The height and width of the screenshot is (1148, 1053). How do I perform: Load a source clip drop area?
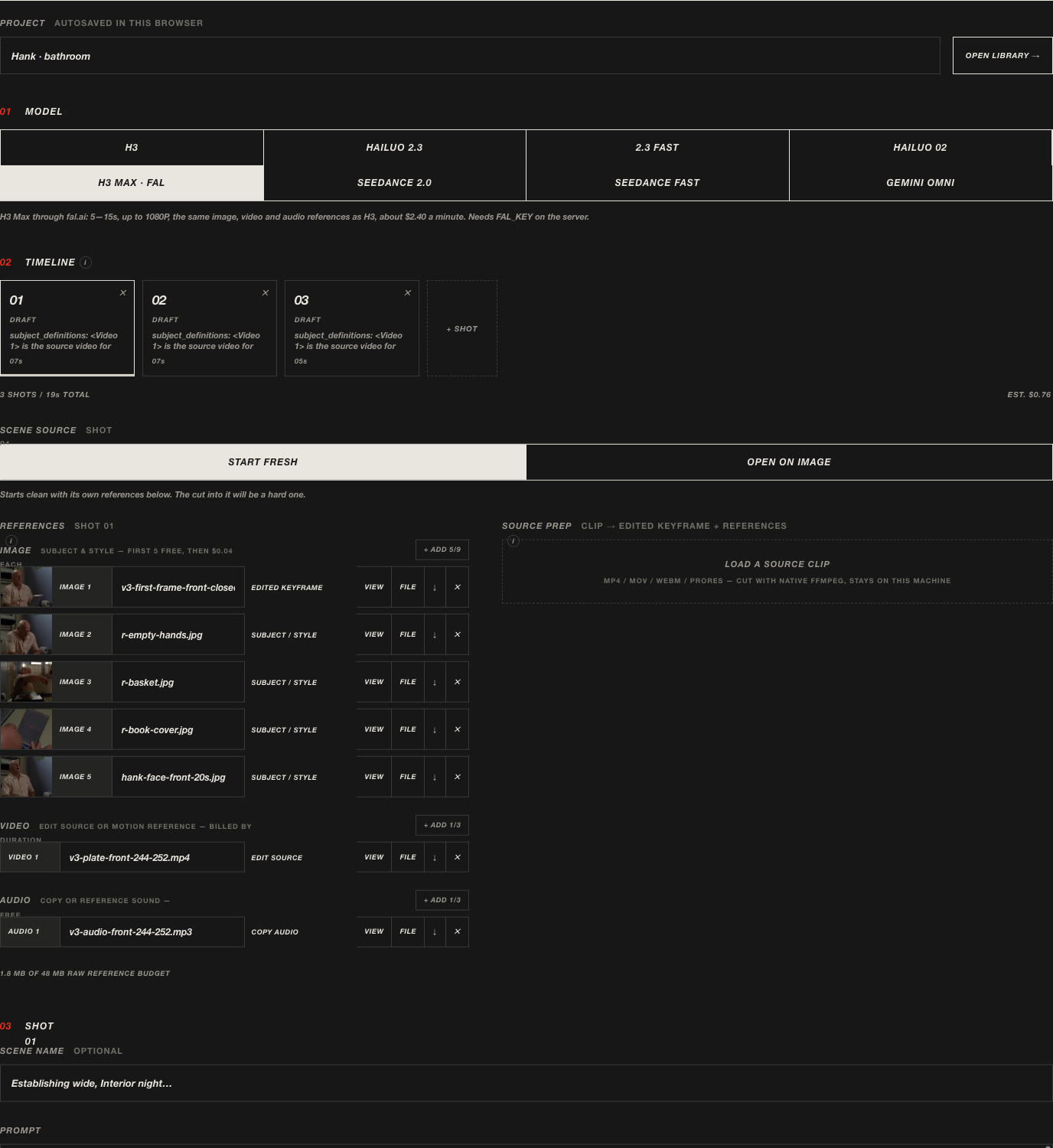tap(778, 572)
